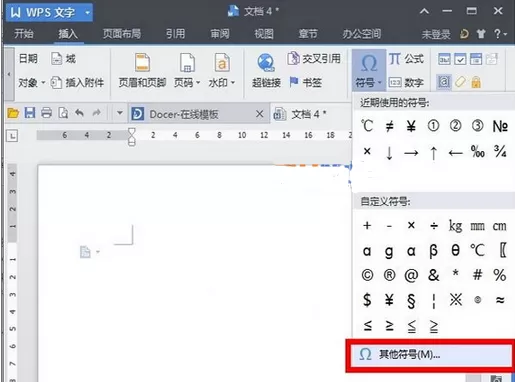Insert the ≠ recent symbol
The height and width of the screenshot is (382, 515).
click(389, 126)
